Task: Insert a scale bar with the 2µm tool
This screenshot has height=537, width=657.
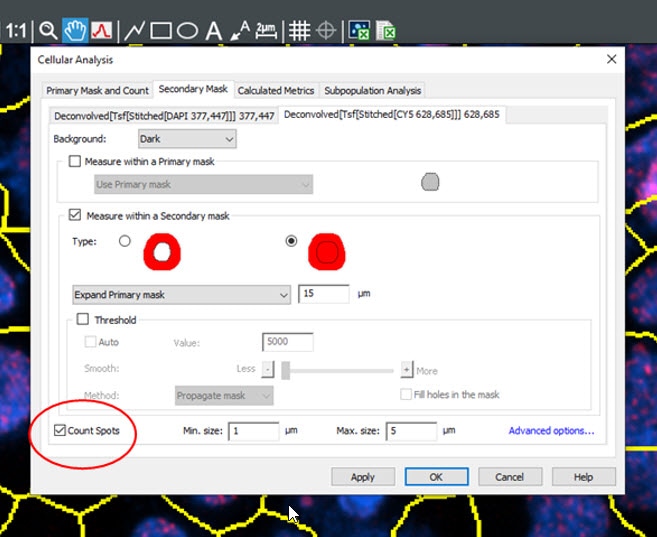Action: pos(265,30)
